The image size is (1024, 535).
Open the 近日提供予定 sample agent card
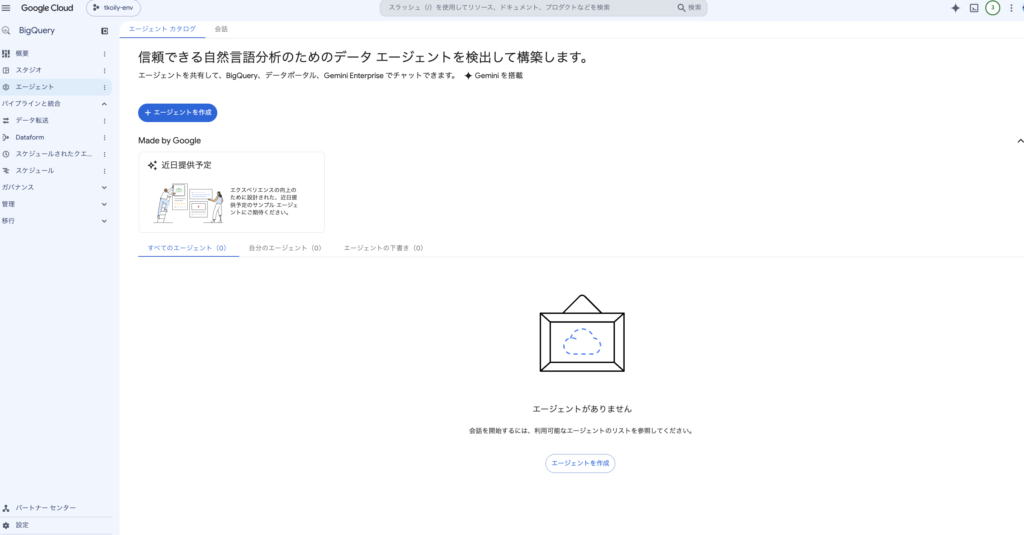[x=231, y=192]
